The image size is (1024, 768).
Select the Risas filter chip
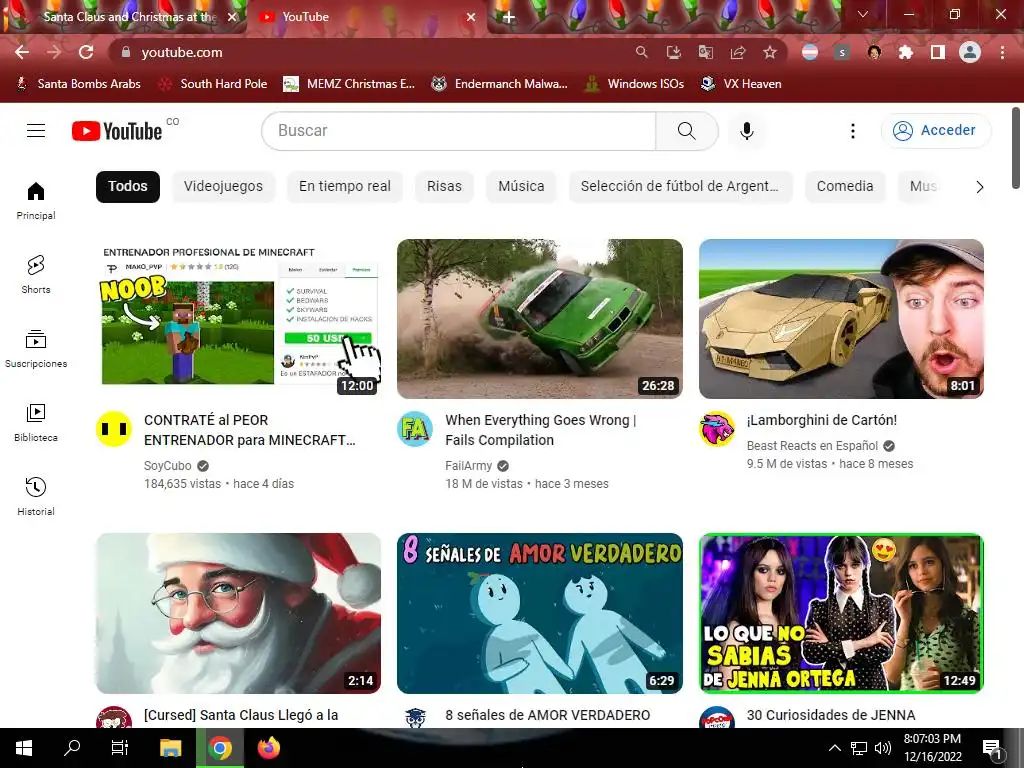(444, 187)
